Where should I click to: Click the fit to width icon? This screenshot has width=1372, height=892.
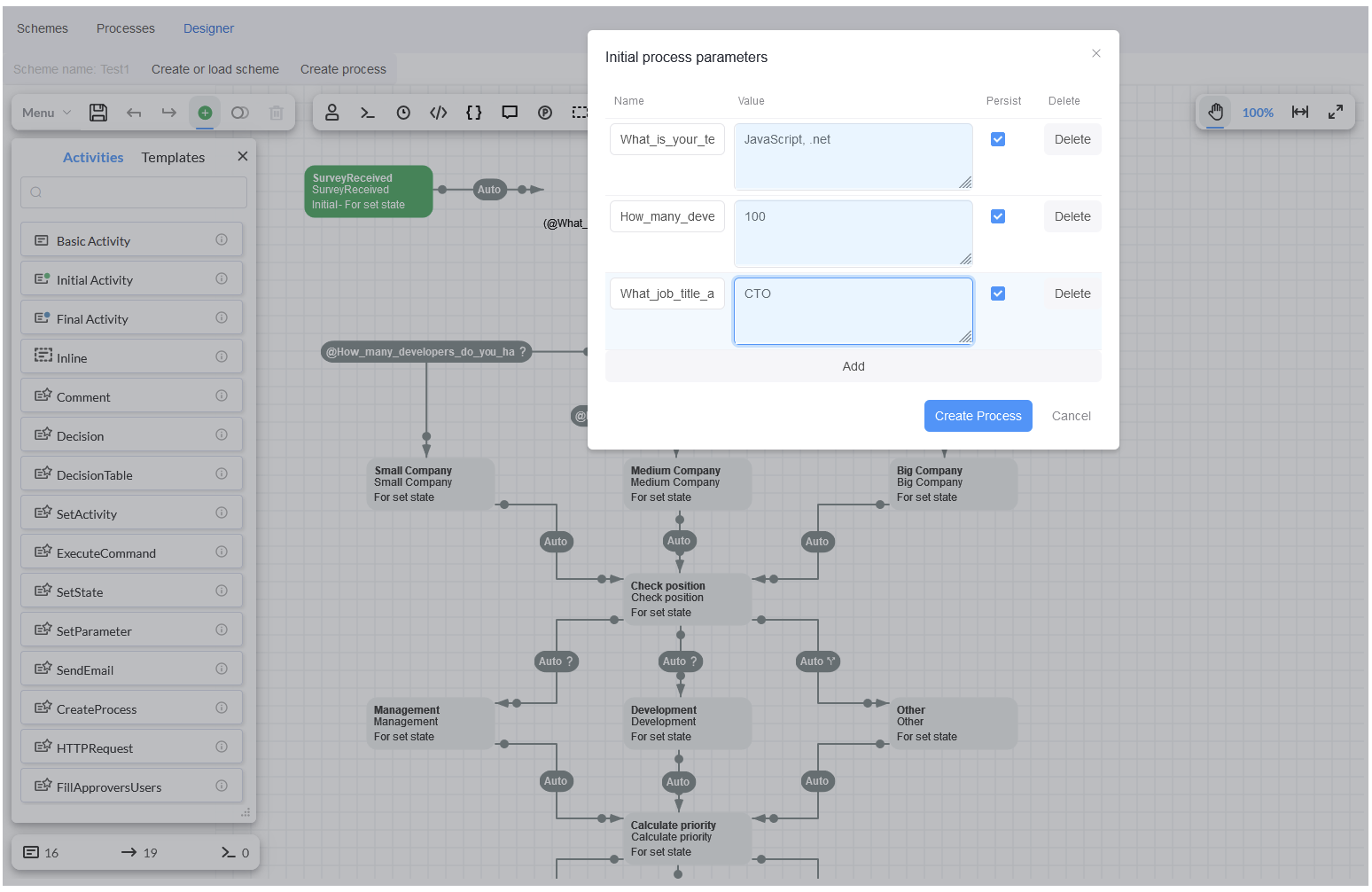pos(1300,112)
